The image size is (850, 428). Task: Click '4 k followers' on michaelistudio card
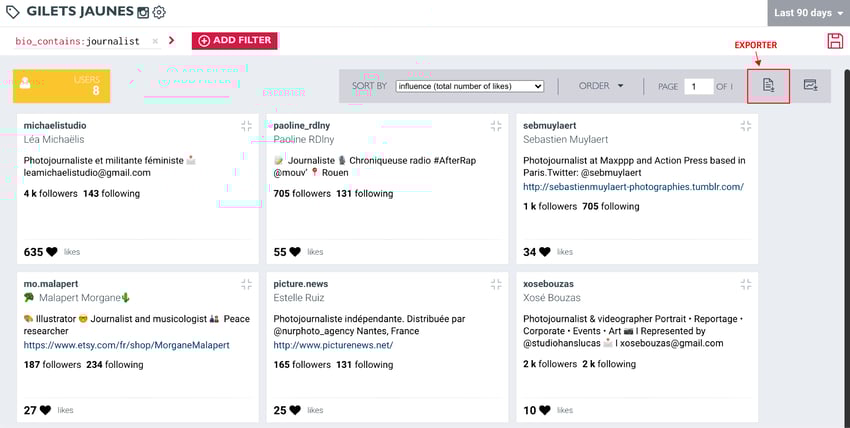pyautogui.click(x=50, y=193)
